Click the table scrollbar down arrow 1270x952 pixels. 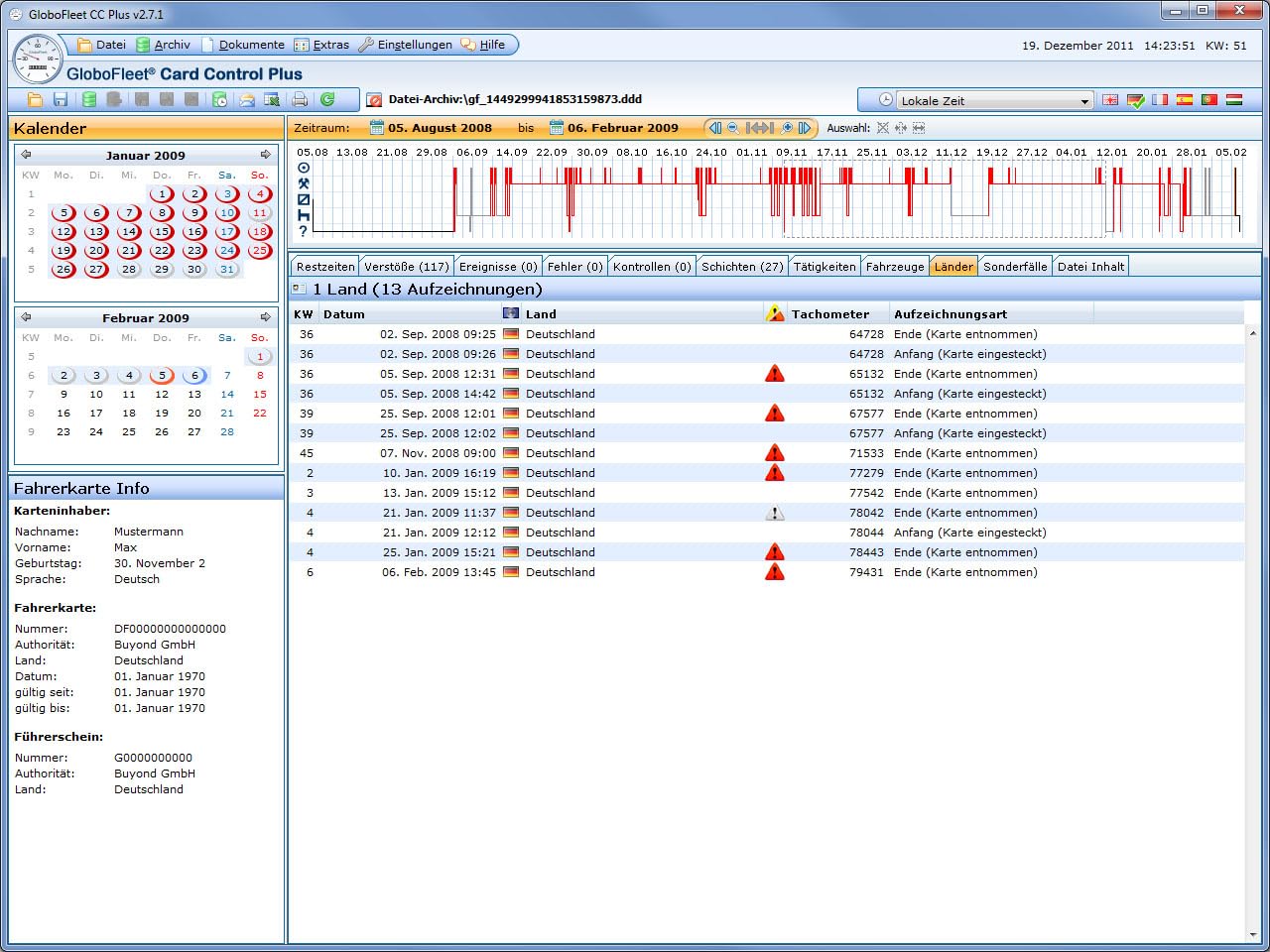[x=1253, y=934]
